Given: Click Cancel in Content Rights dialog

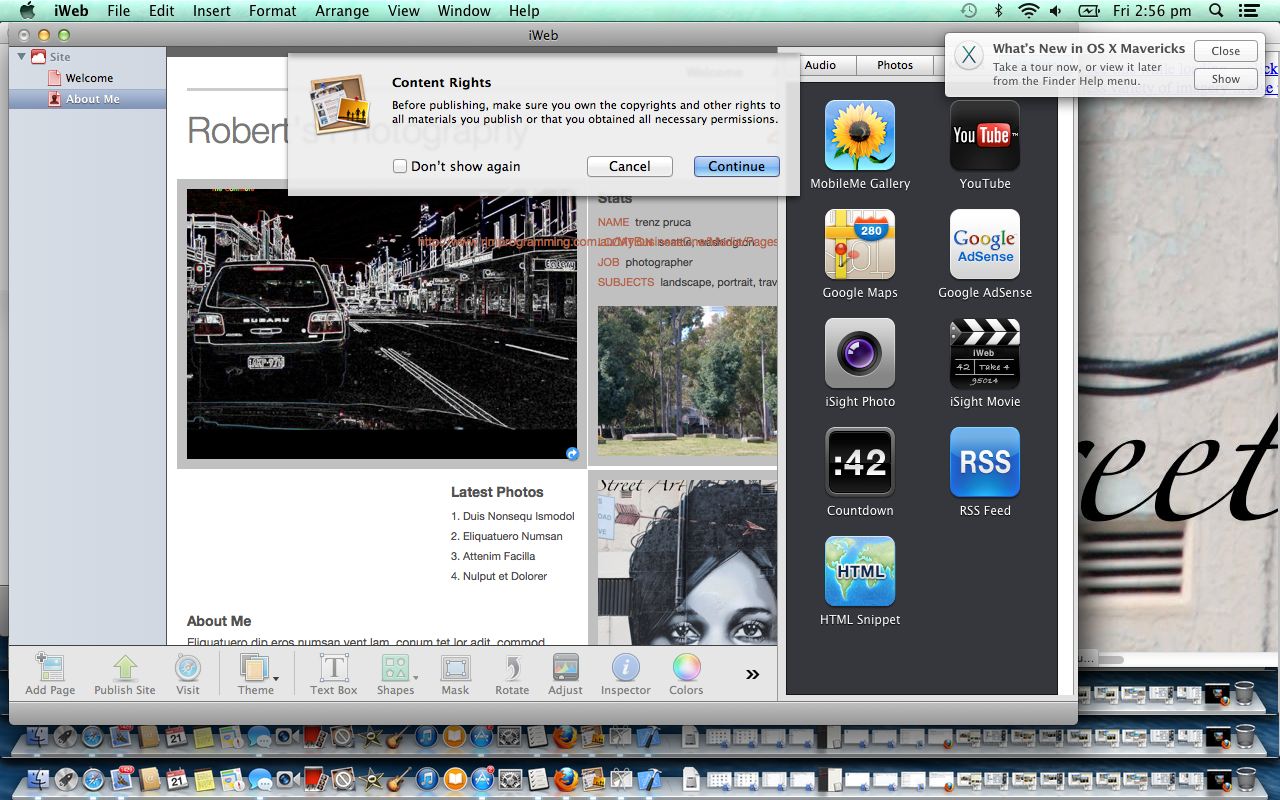Looking at the screenshot, I should pyautogui.click(x=629, y=166).
